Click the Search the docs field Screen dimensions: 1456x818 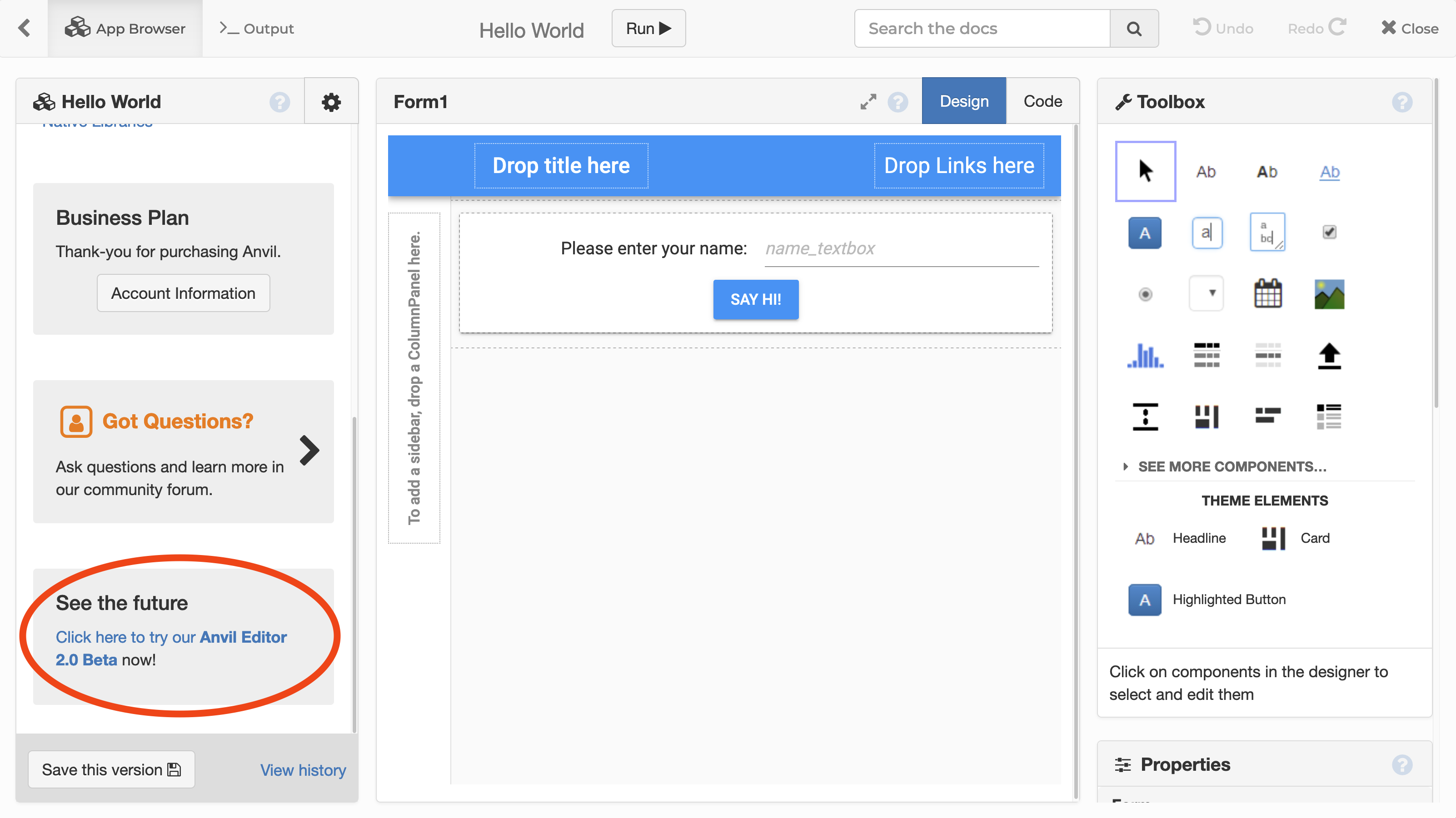coord(982,28)
